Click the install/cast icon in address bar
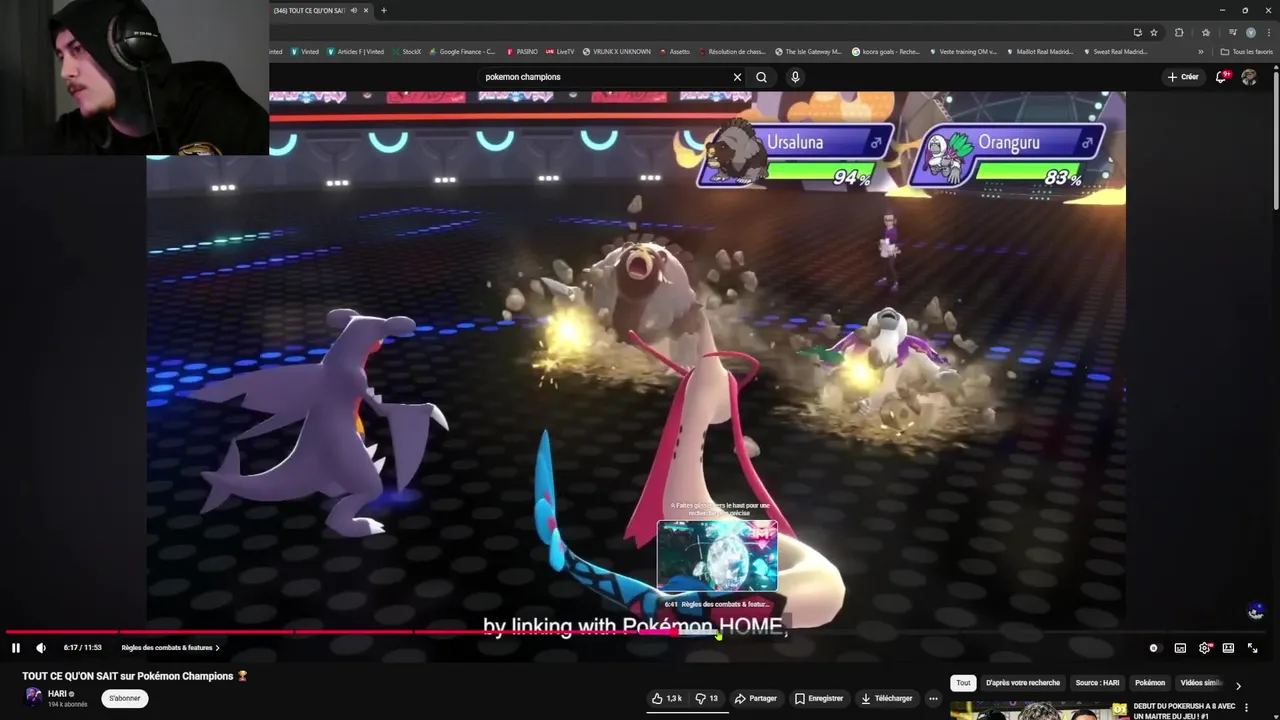This screenshot has height=720, width=1280. click(1137, 32)
